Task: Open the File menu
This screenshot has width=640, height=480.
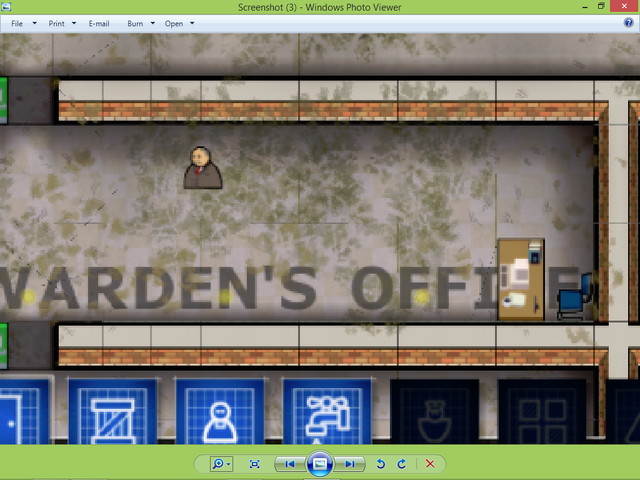Action: 17,24
